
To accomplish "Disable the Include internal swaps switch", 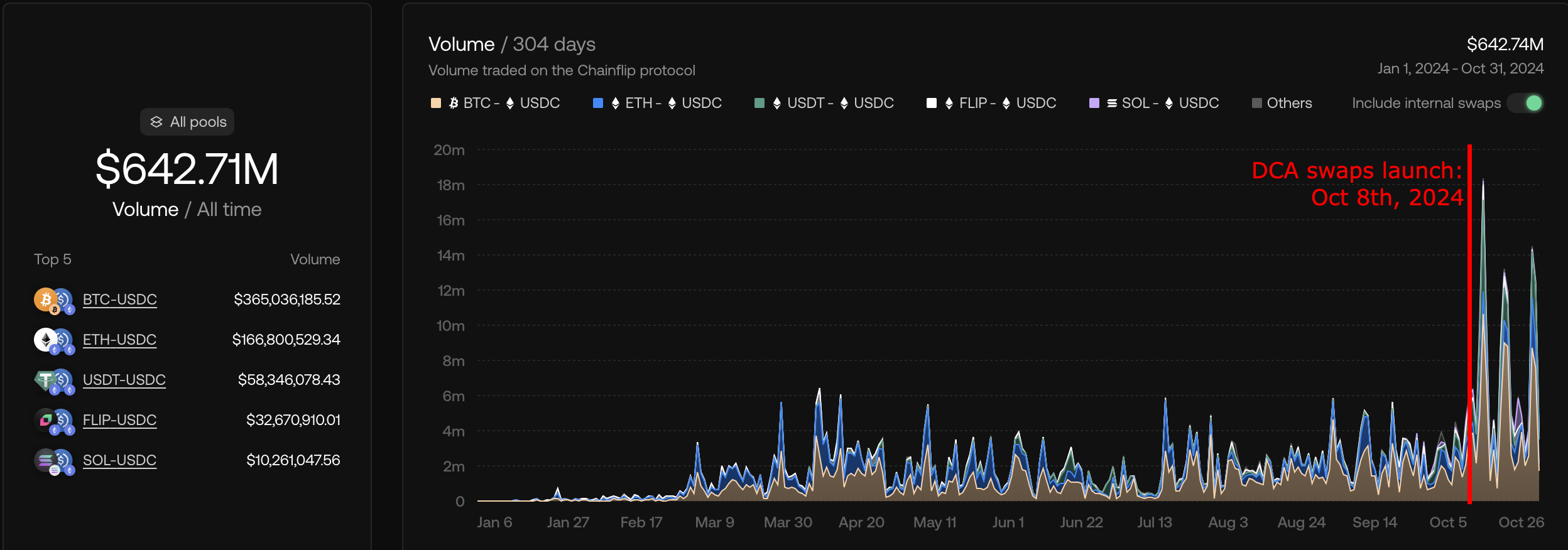I will 1526,103.
